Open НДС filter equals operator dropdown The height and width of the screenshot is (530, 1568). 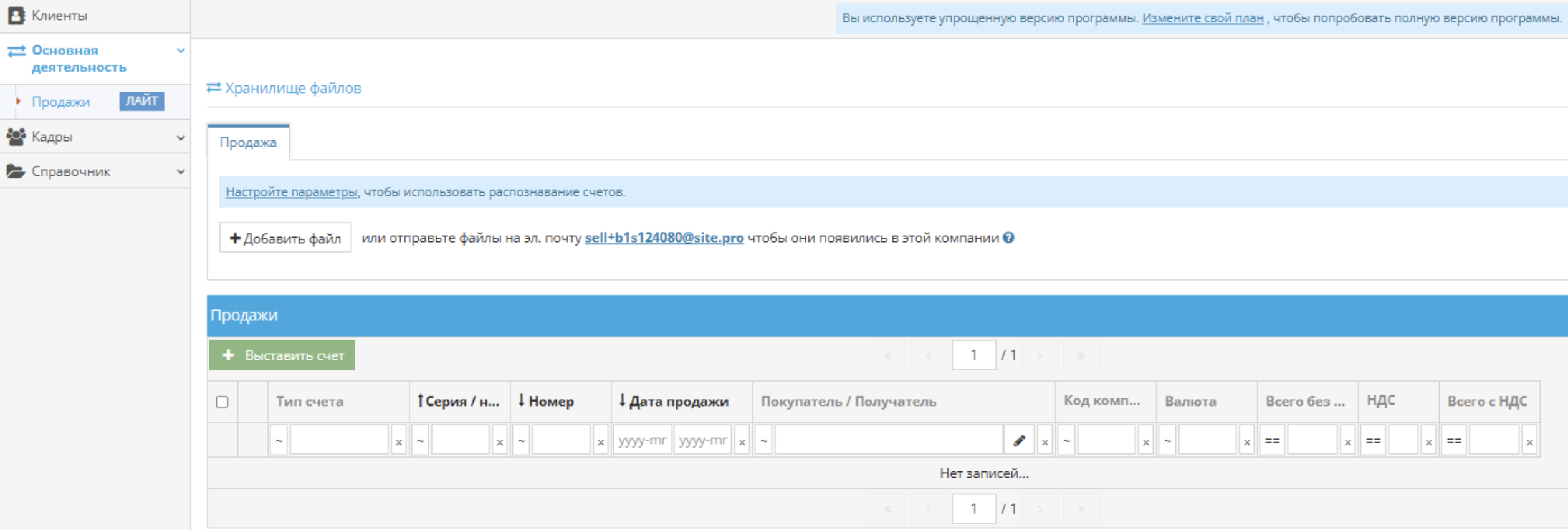(1373, 441)
